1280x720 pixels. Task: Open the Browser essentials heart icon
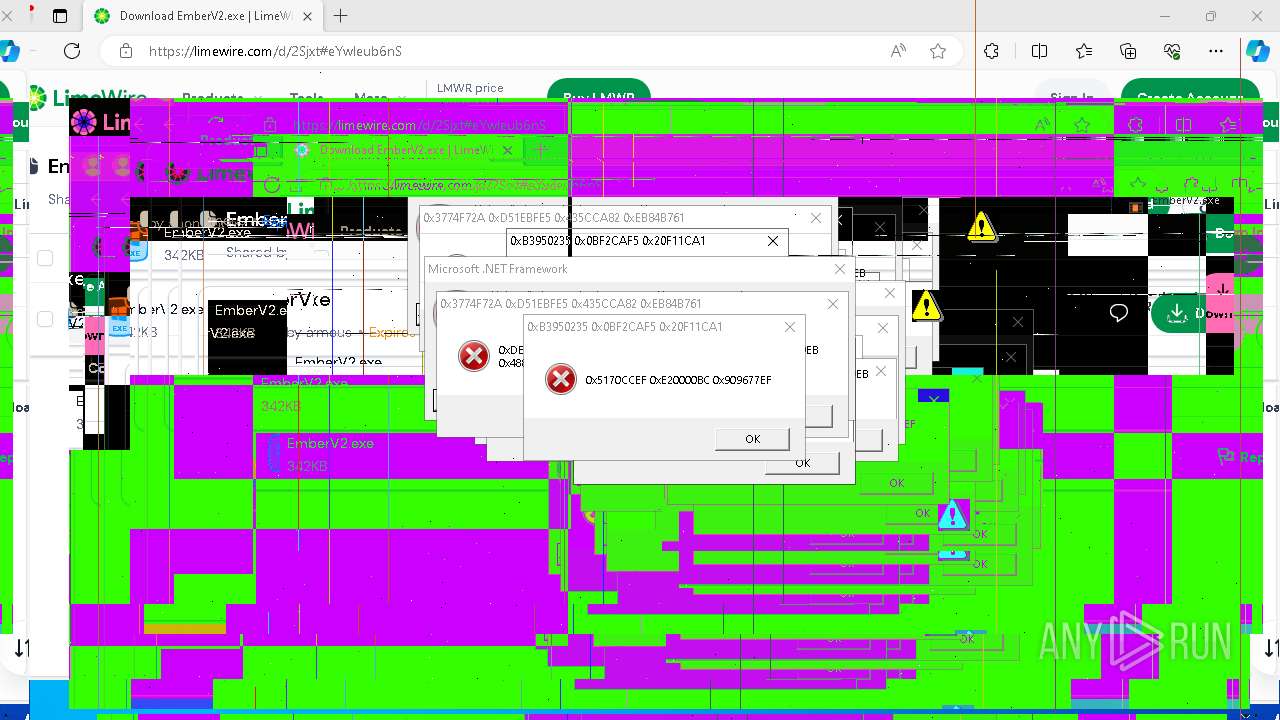(1173, 51)
